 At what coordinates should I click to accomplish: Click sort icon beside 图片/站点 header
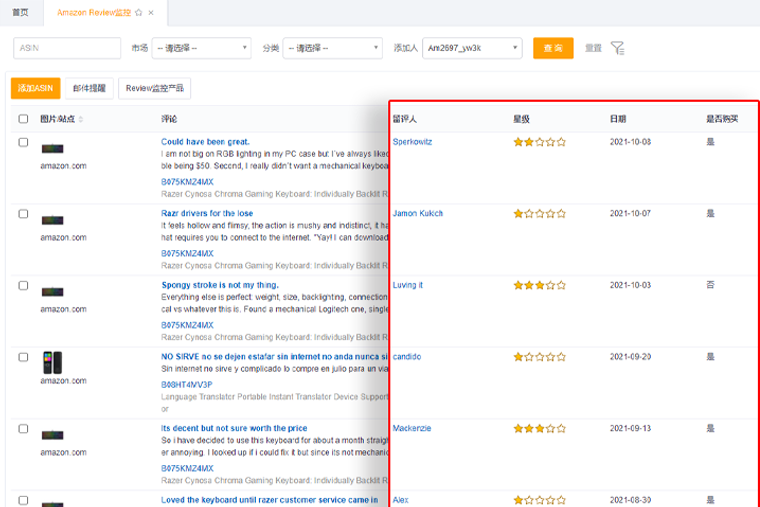pyautogui.click(x=81, y=119)
